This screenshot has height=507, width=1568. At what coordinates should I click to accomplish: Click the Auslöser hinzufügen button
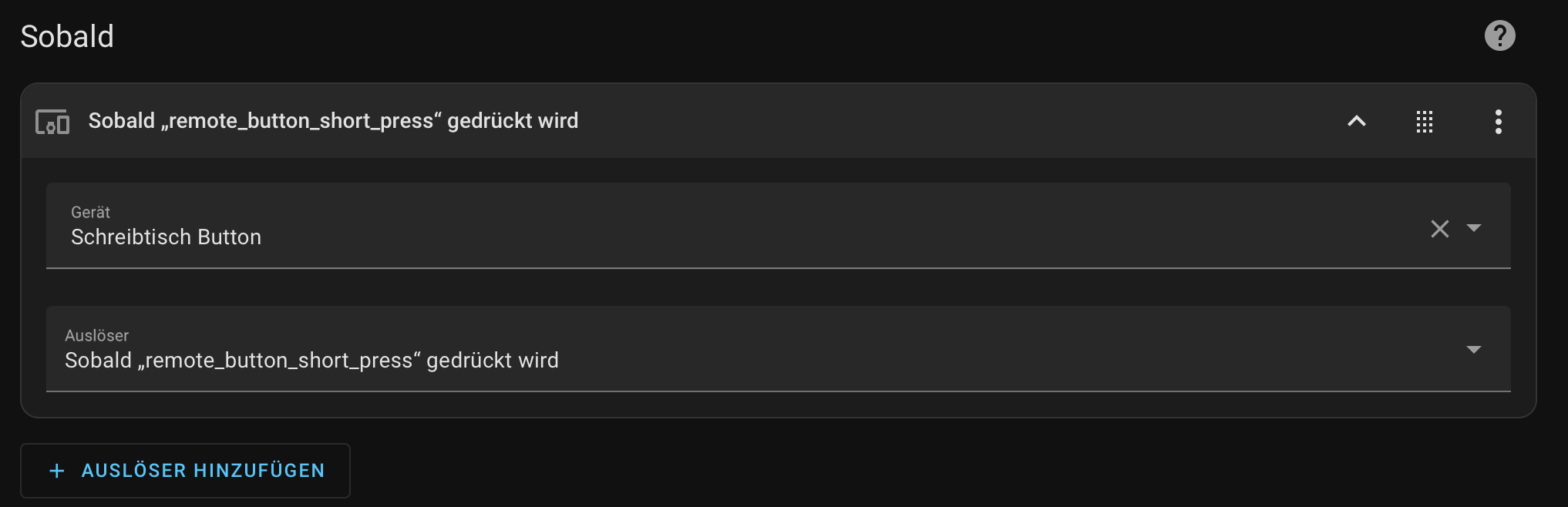point(185,471)
